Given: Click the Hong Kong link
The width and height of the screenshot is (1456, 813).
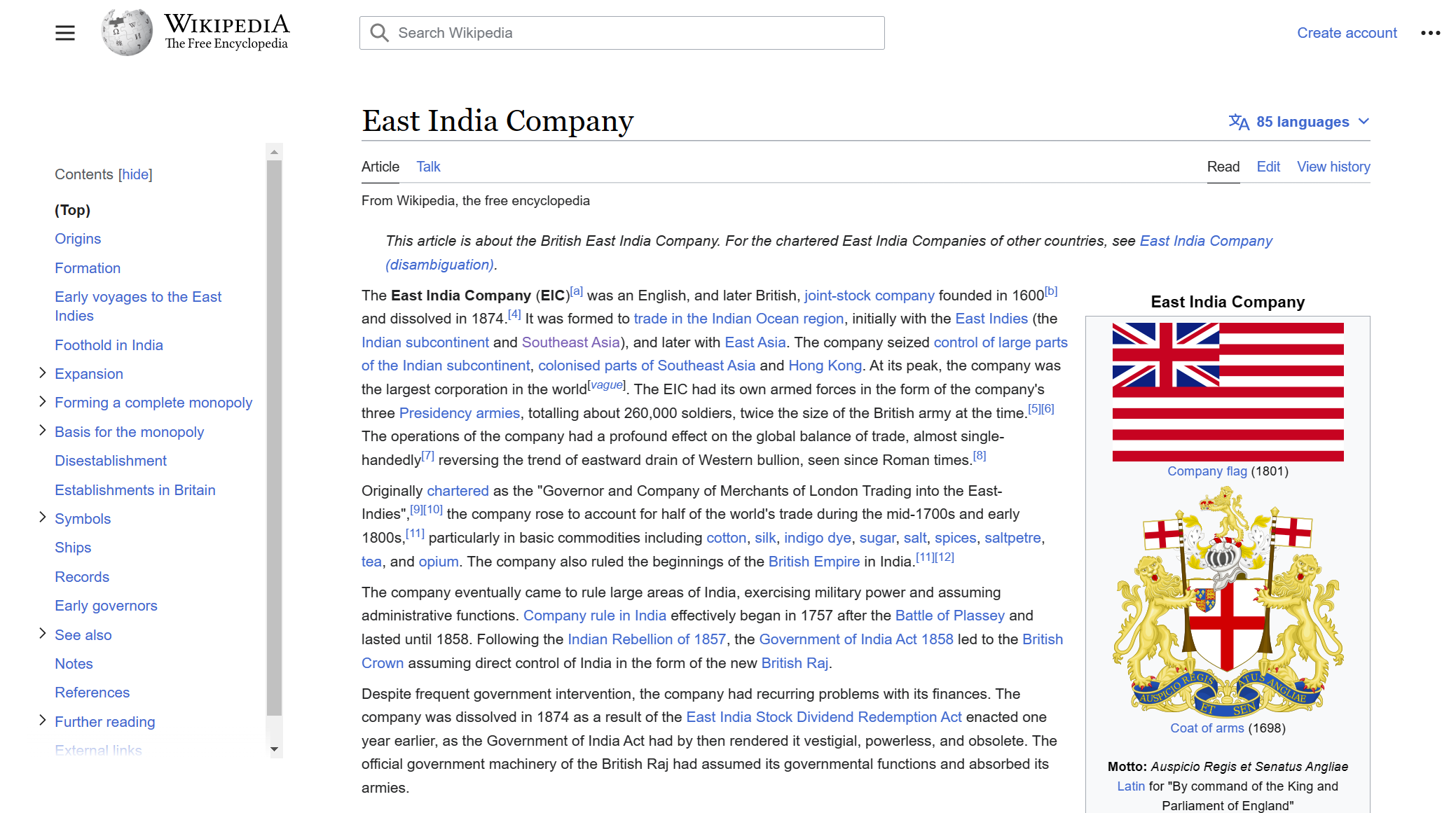Looking at the screenshot, I should click(825, 366).
